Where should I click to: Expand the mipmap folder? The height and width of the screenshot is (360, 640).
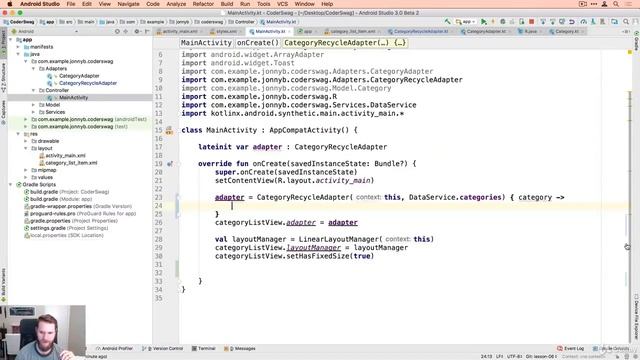tap(26, 170)
